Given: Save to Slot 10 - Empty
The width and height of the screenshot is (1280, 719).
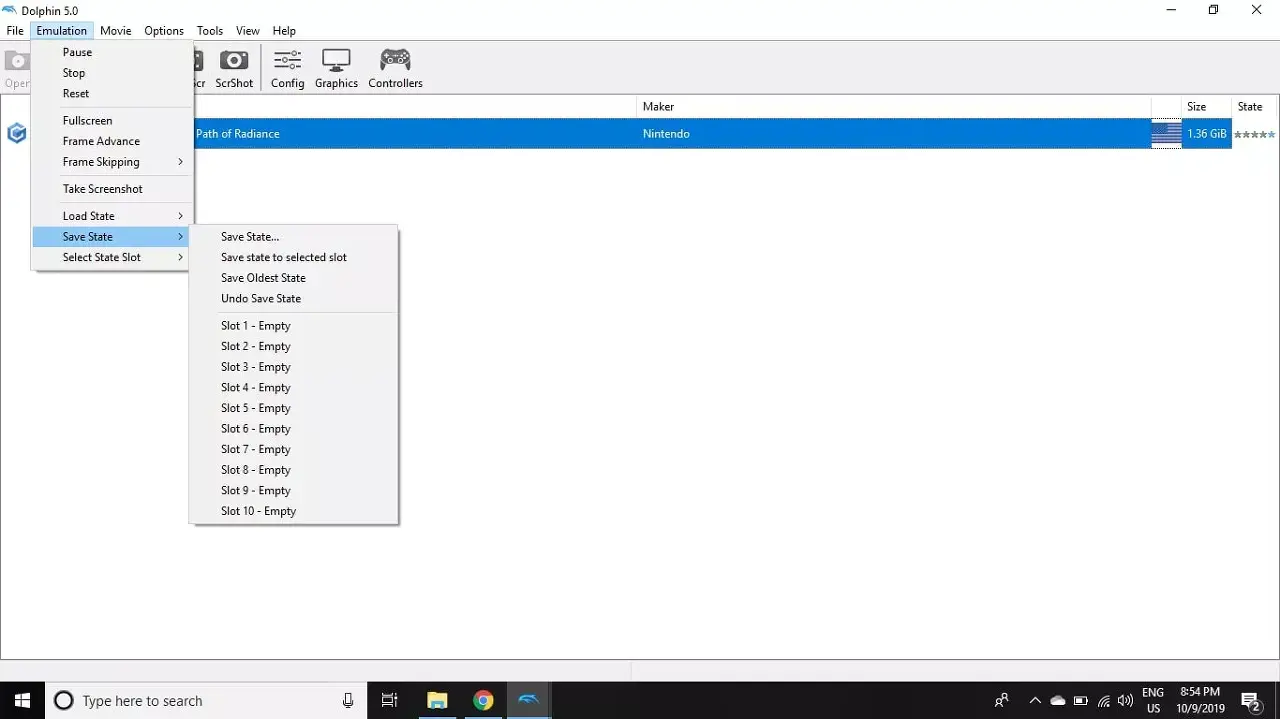Looking at the screenshot, I should 294,511.
